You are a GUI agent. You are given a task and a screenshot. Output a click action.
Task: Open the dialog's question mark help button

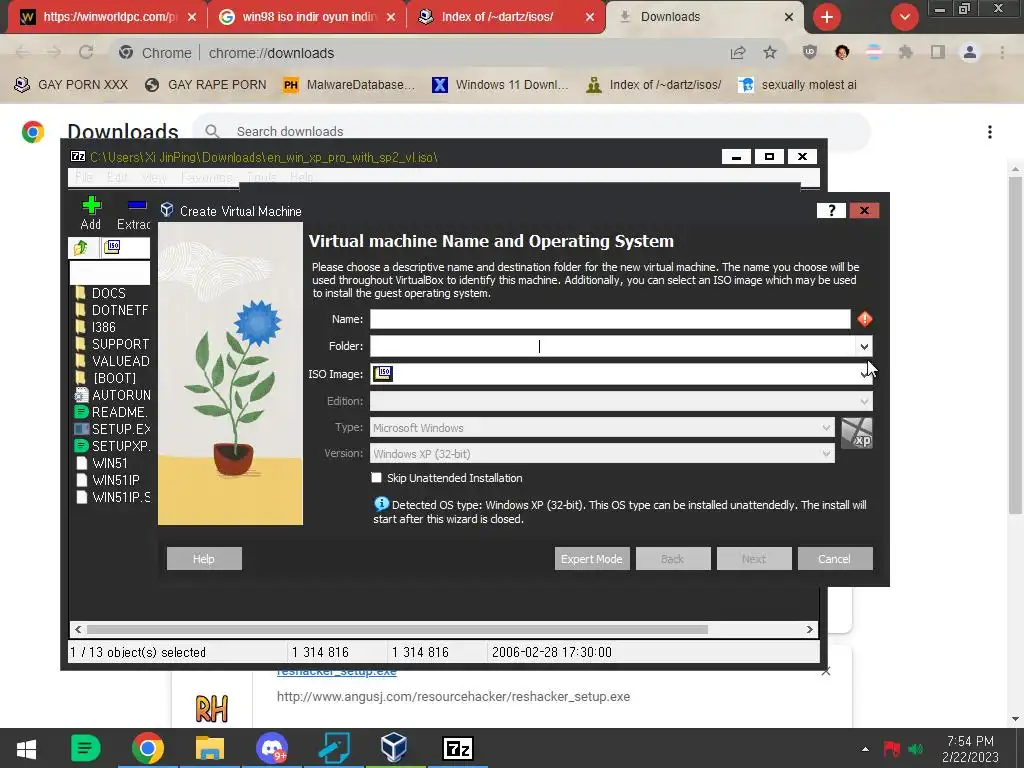(x=831, y=210)
